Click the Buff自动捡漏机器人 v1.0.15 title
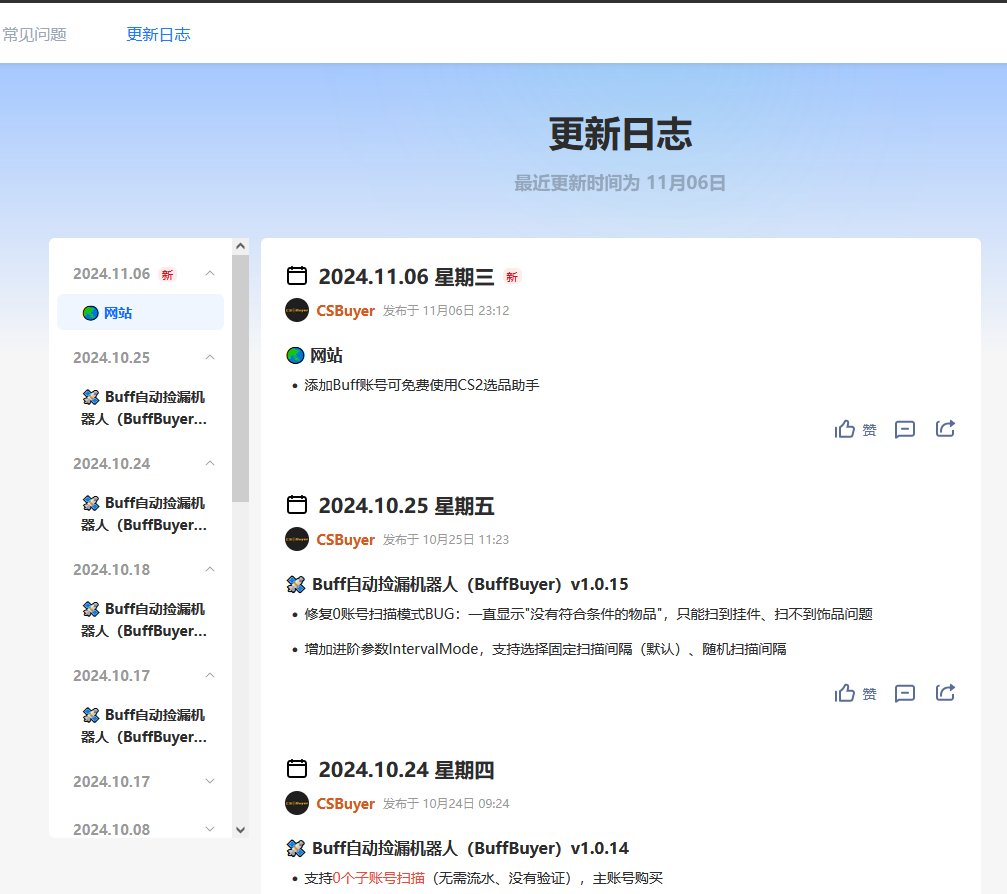Screen dimensions: 1007x894 tap(470, 584)
